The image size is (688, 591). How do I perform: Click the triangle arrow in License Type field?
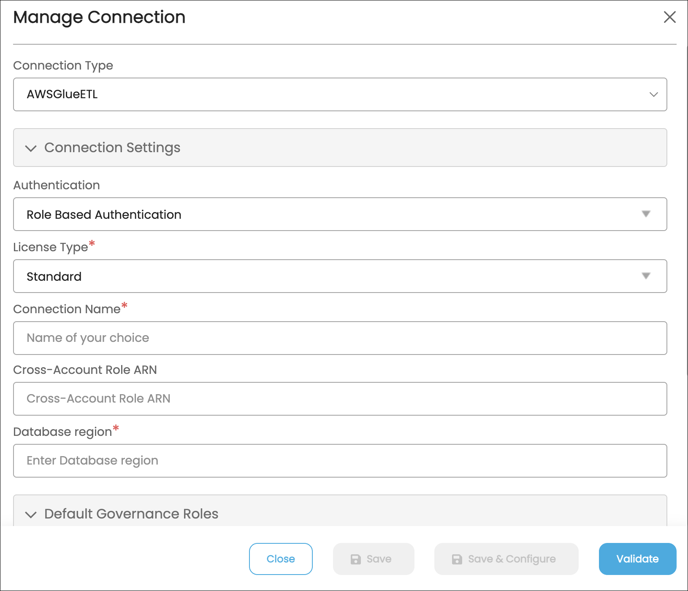(x=646, y=276)
